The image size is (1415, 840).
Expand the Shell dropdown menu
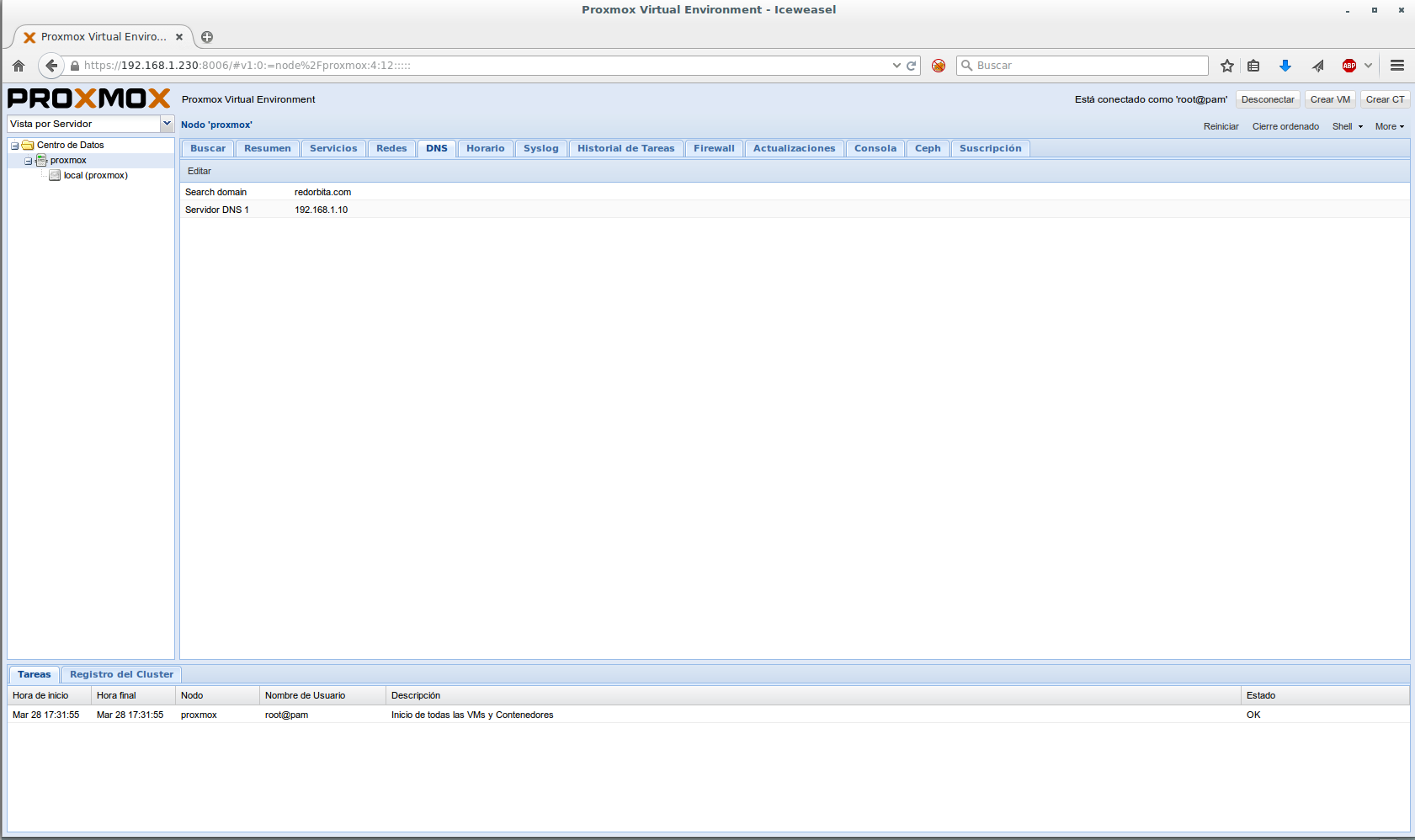tap(1347, 126)
